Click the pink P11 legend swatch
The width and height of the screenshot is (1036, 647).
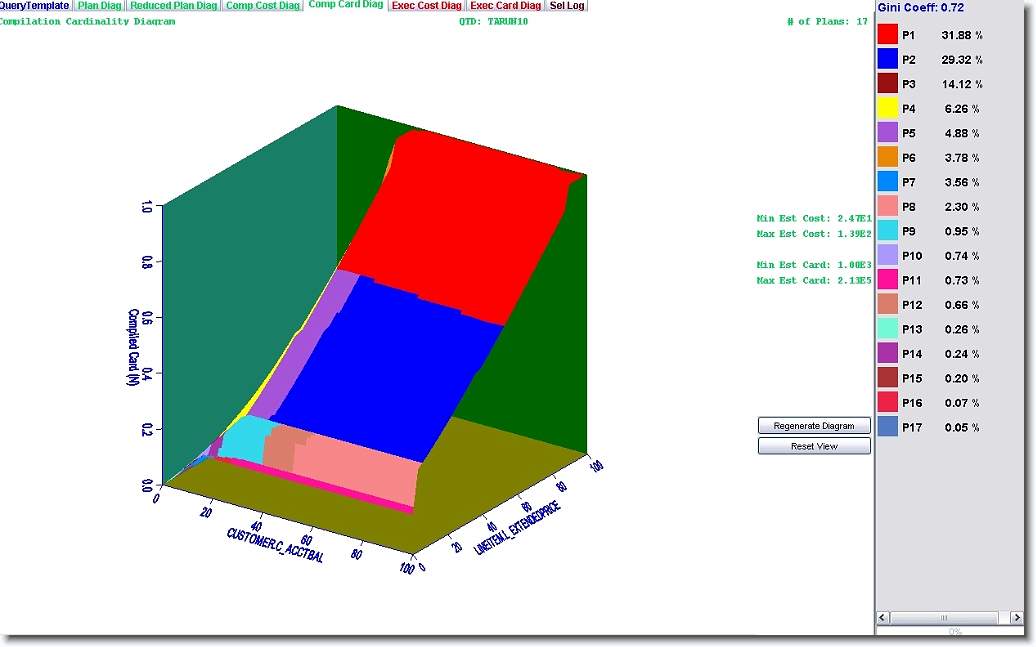(887, 280)
